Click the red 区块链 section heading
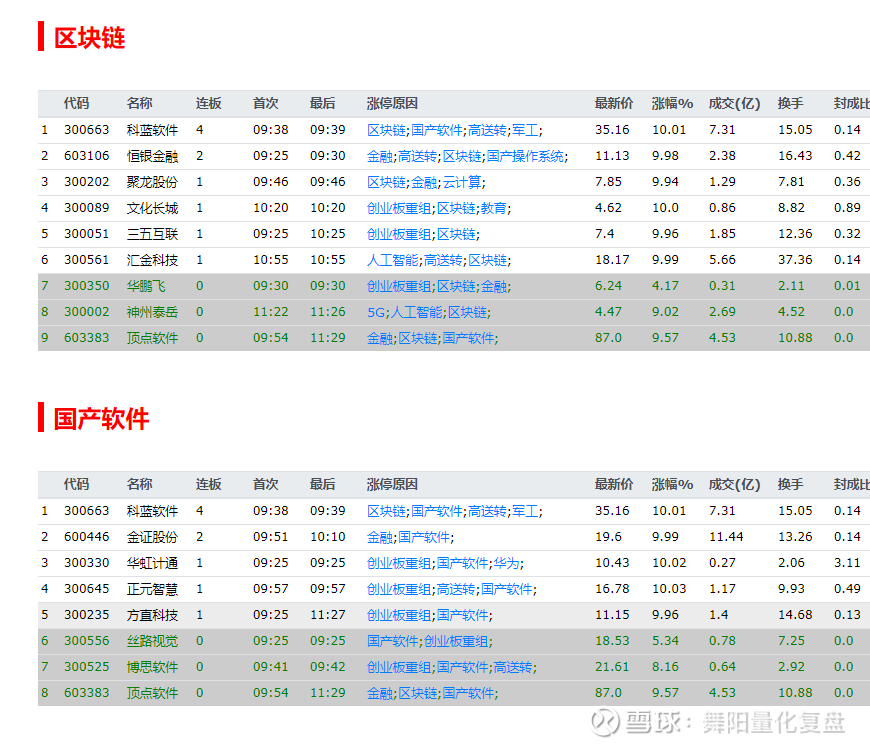870x749 pixels. tap(89, 38)
